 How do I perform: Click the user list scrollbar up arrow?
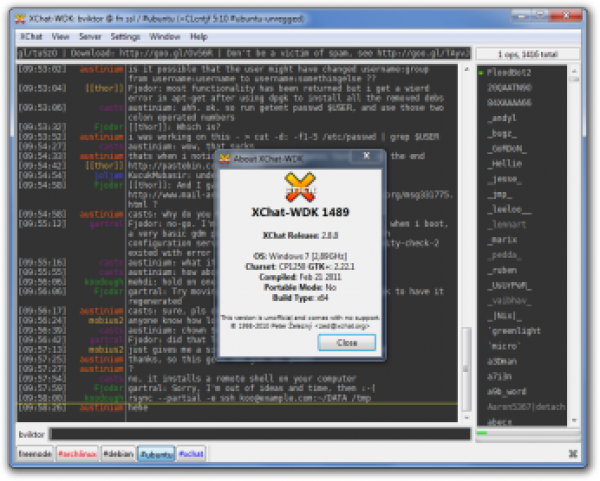pos(574,71)
